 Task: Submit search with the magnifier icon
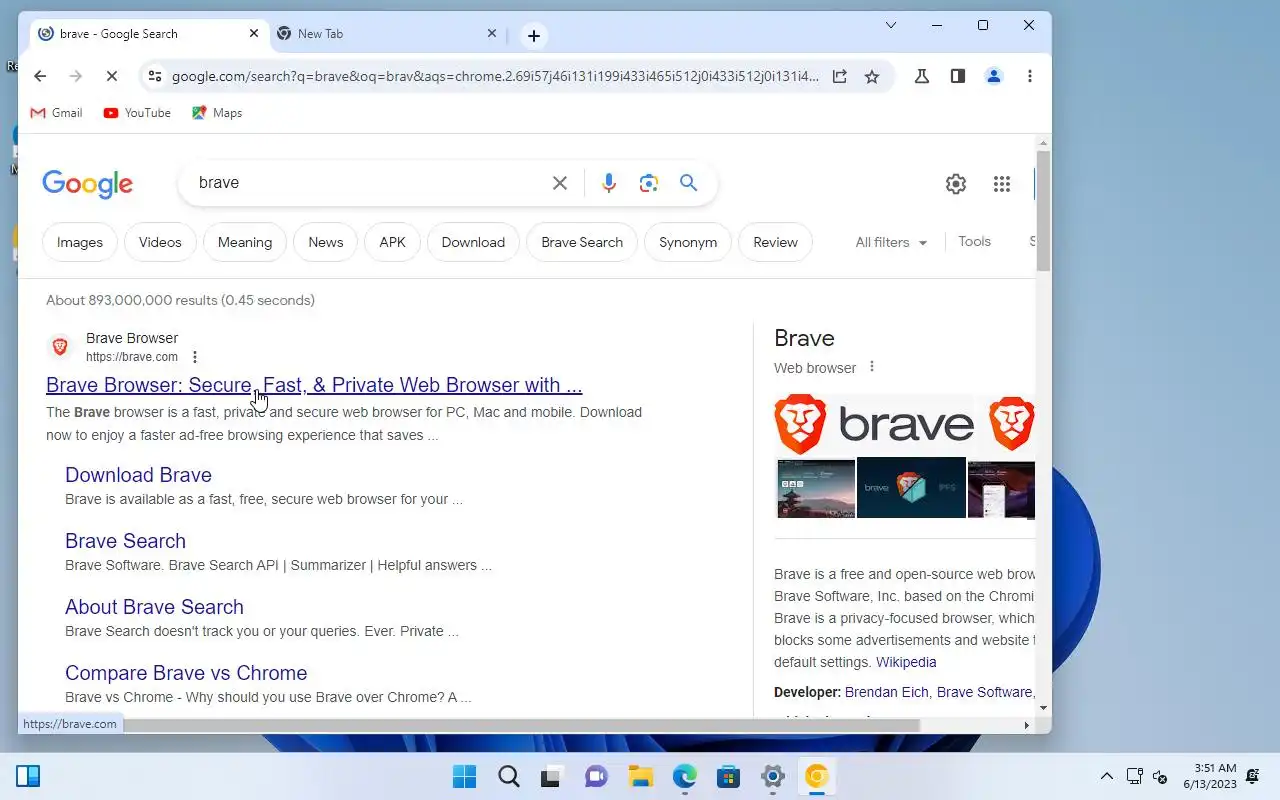click(x=688, y=183)
